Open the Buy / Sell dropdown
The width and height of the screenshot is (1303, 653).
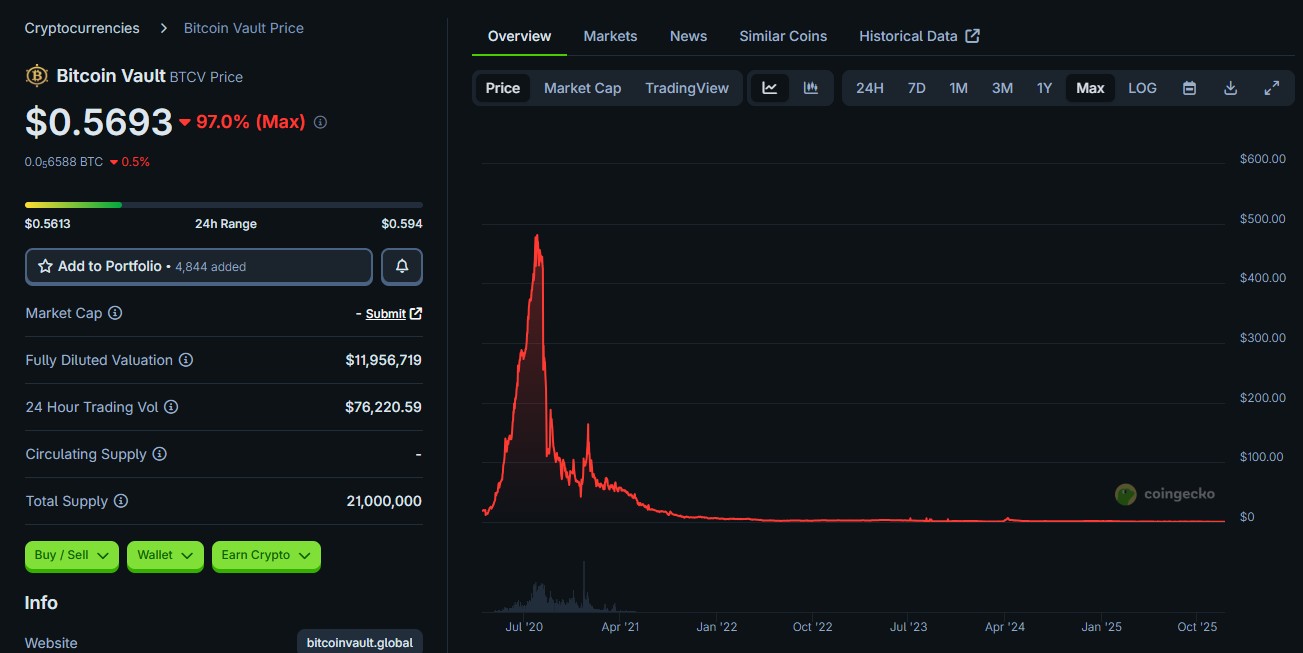tap(72, 555)
